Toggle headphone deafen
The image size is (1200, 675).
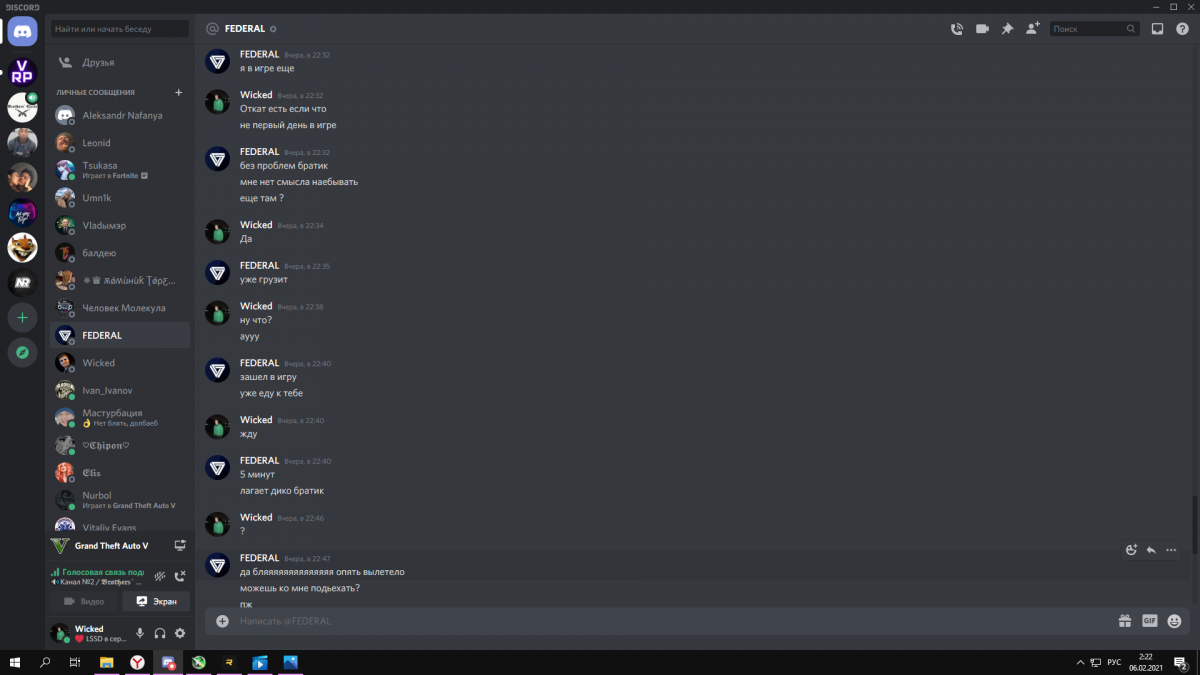(x=160, y=633)
